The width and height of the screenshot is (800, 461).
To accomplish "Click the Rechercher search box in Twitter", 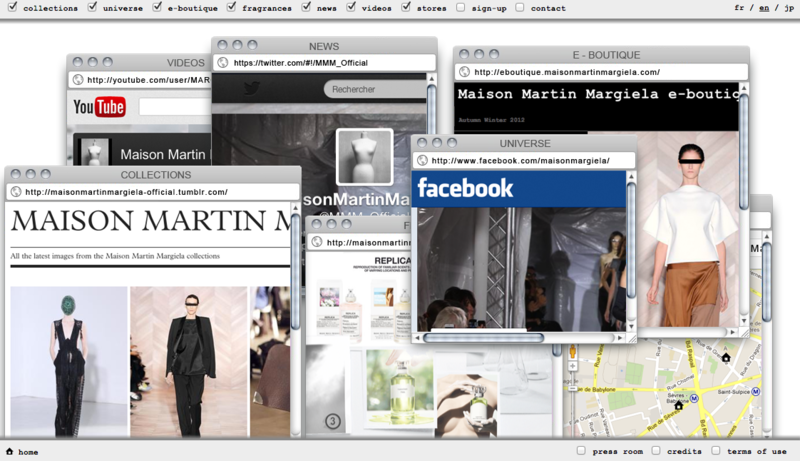I will pyautogui.click(x=375, y=89).
